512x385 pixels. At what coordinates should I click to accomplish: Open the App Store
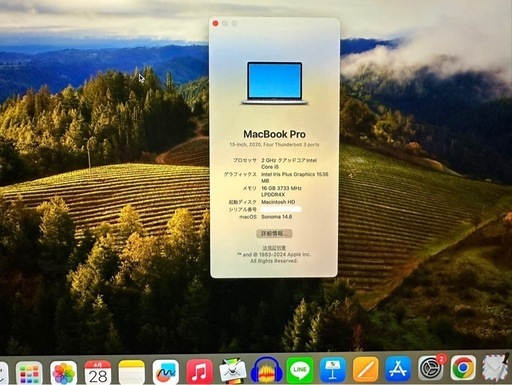[398, 368]
